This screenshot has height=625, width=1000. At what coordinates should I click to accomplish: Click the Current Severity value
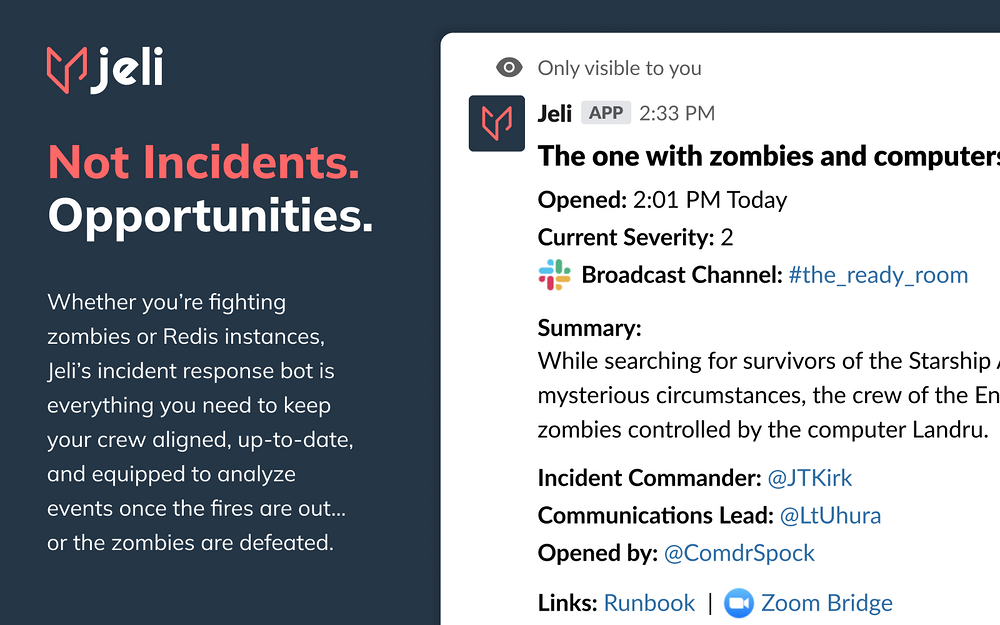(x=727, y=237)
